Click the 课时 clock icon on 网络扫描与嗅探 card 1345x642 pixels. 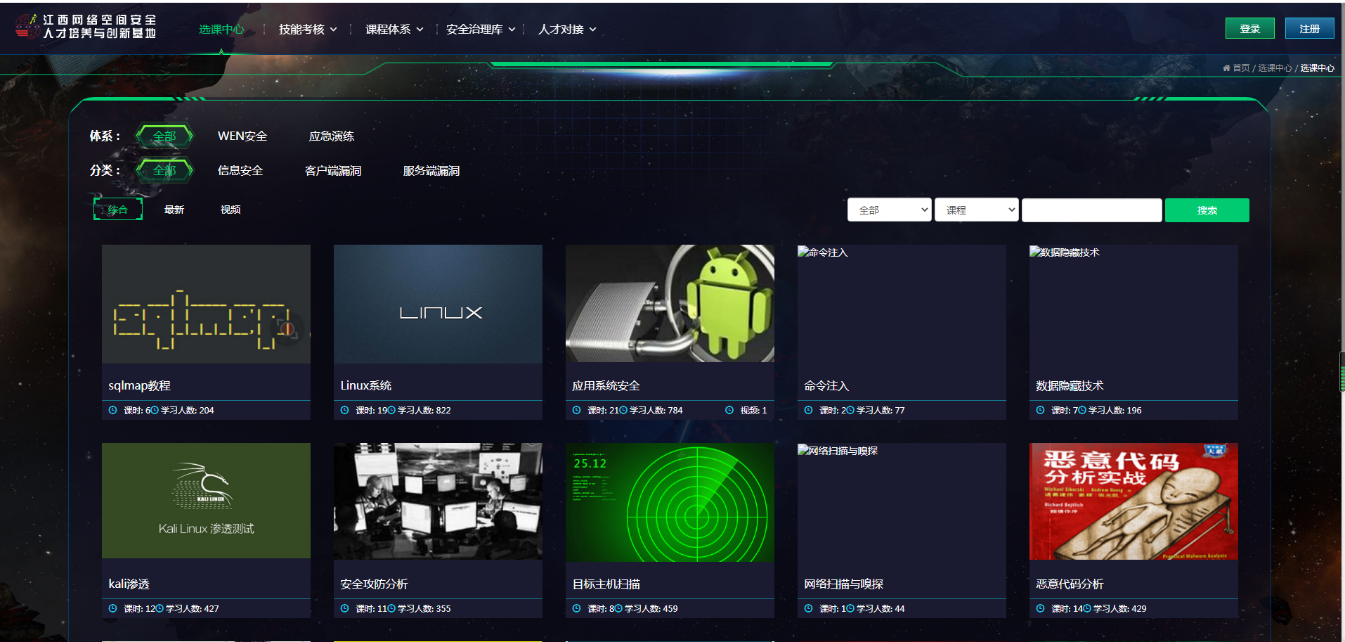tap(809, 608)
